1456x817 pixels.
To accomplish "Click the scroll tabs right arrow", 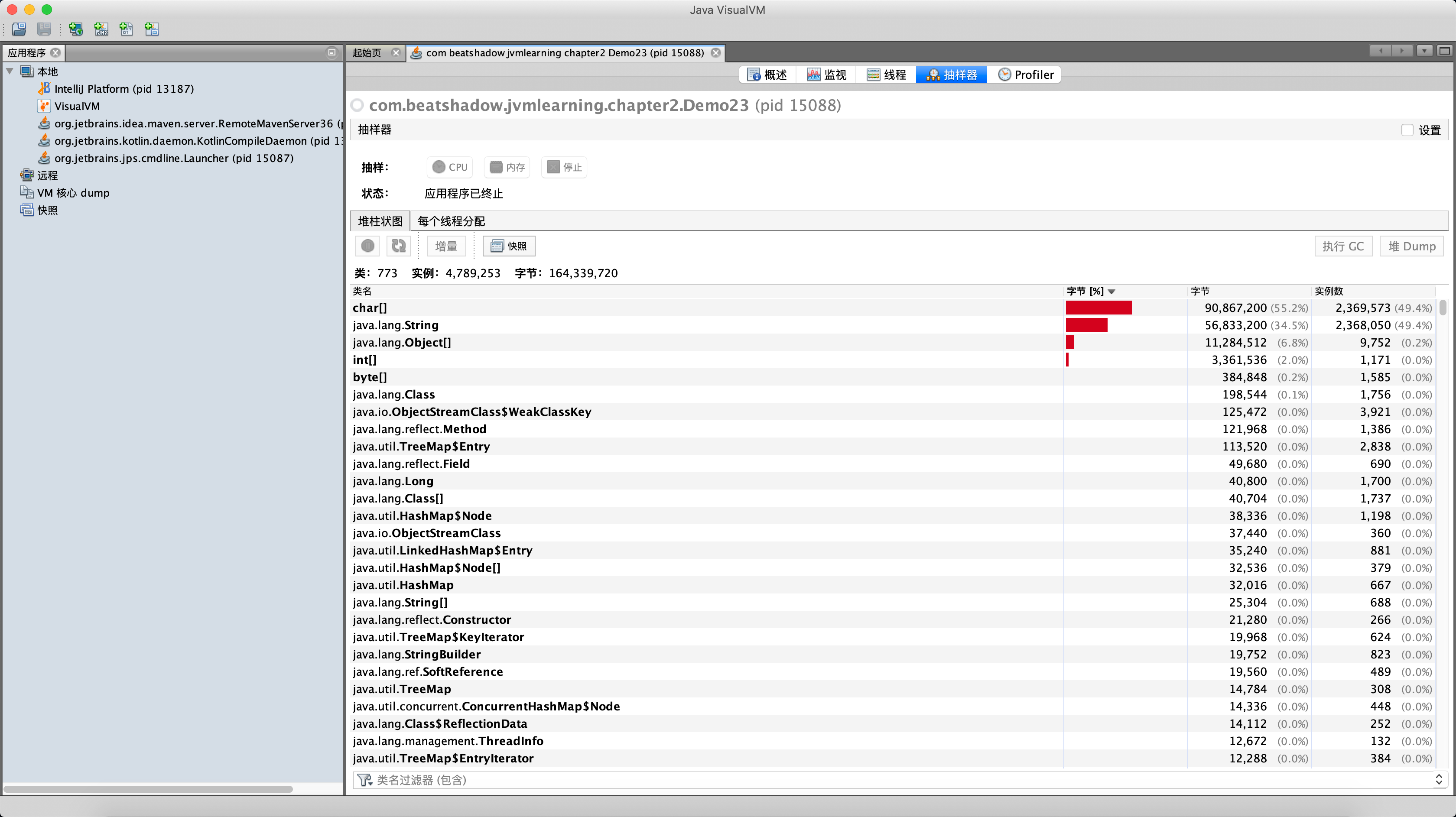I will pyautogui.click(x=1402, y=51).
